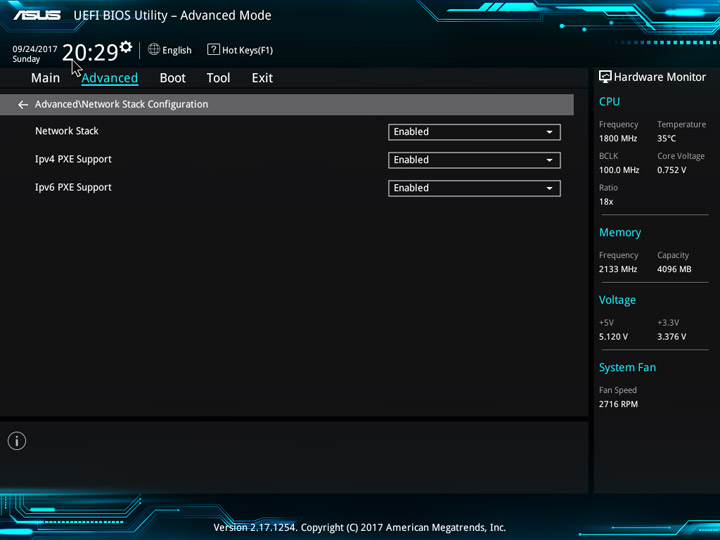Click the 20:29 clock display
This screenshot has width=720, height=540.
(x=90, y=52)
